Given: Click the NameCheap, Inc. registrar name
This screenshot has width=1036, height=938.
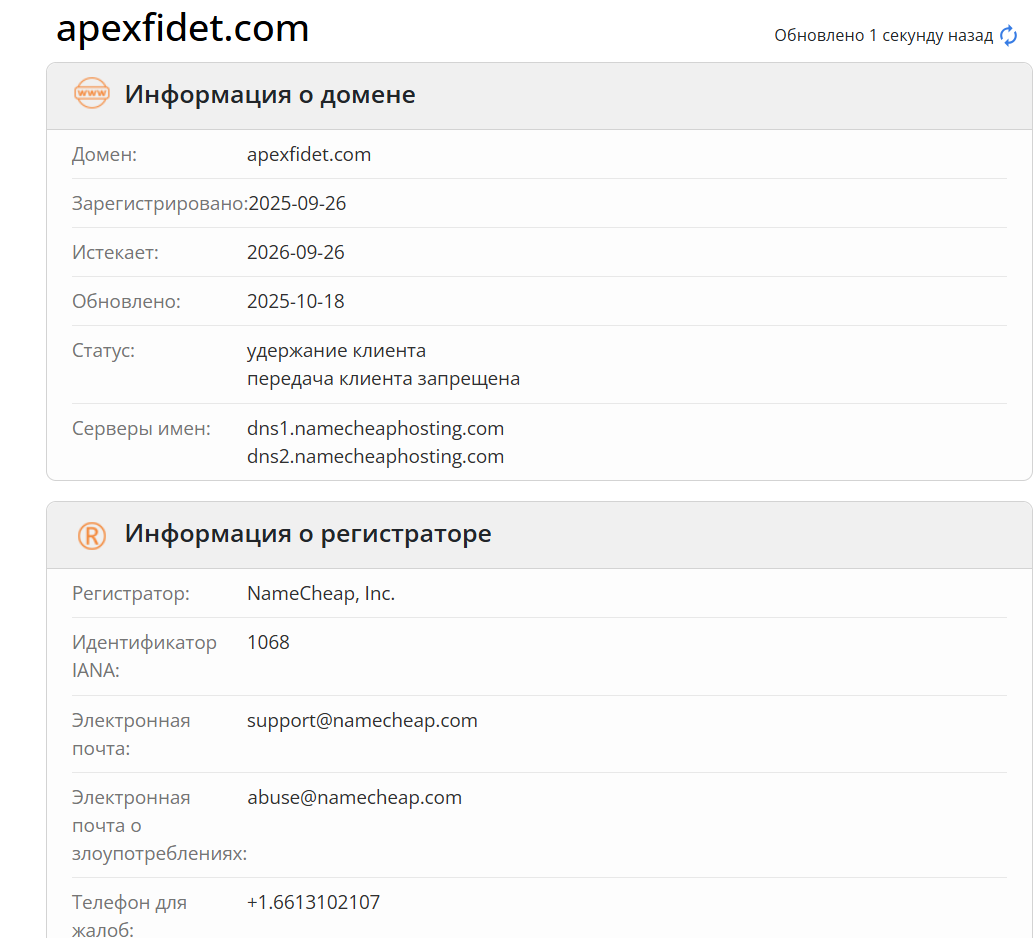Looking at the screenshot, I should [x=321, y=592].
